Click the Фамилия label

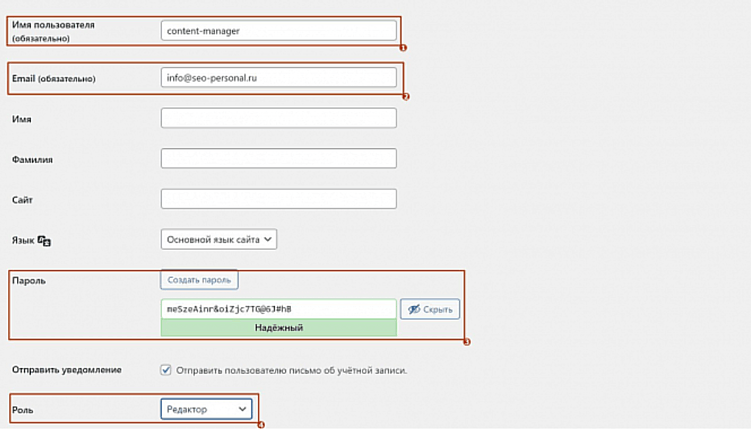click(x=32, y=159)
